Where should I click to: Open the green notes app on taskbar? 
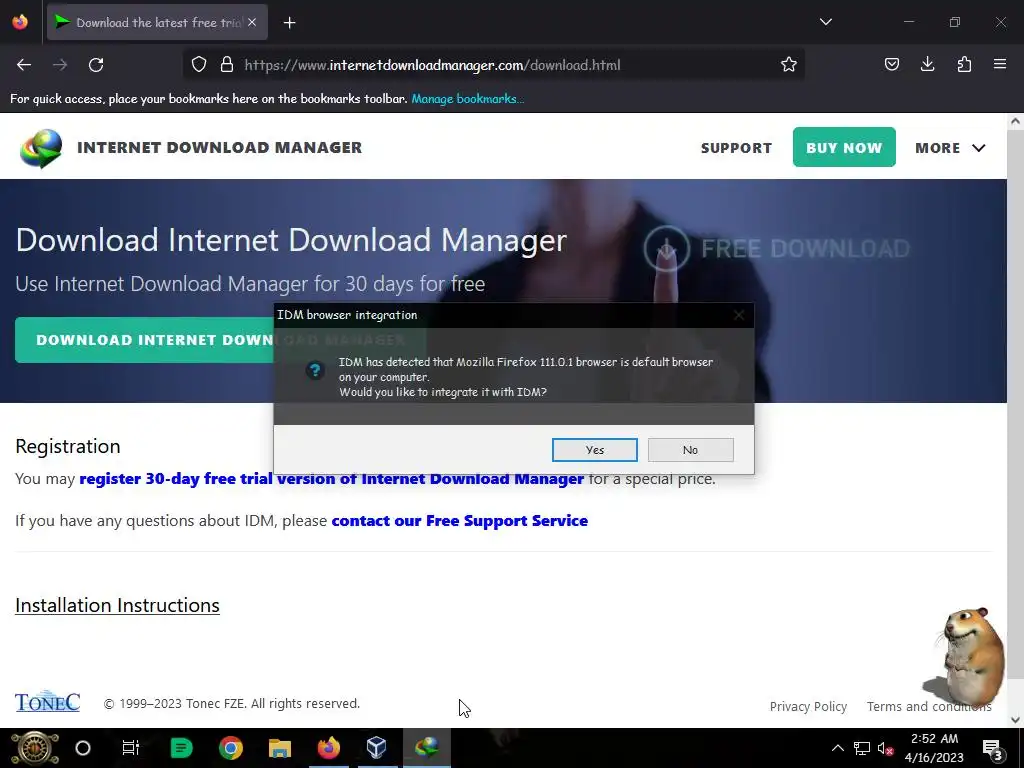click(x=181, y=748)
